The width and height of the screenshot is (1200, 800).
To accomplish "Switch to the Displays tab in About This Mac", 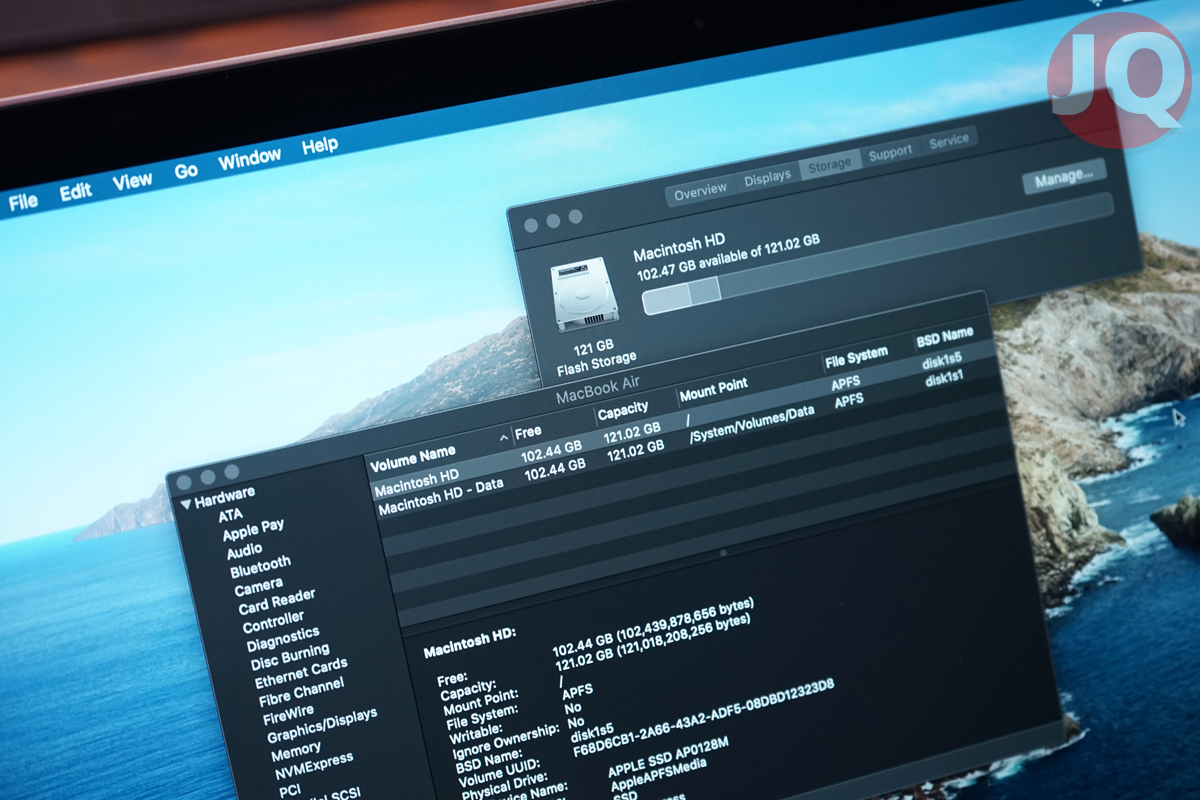I will [x=767, y=180].
